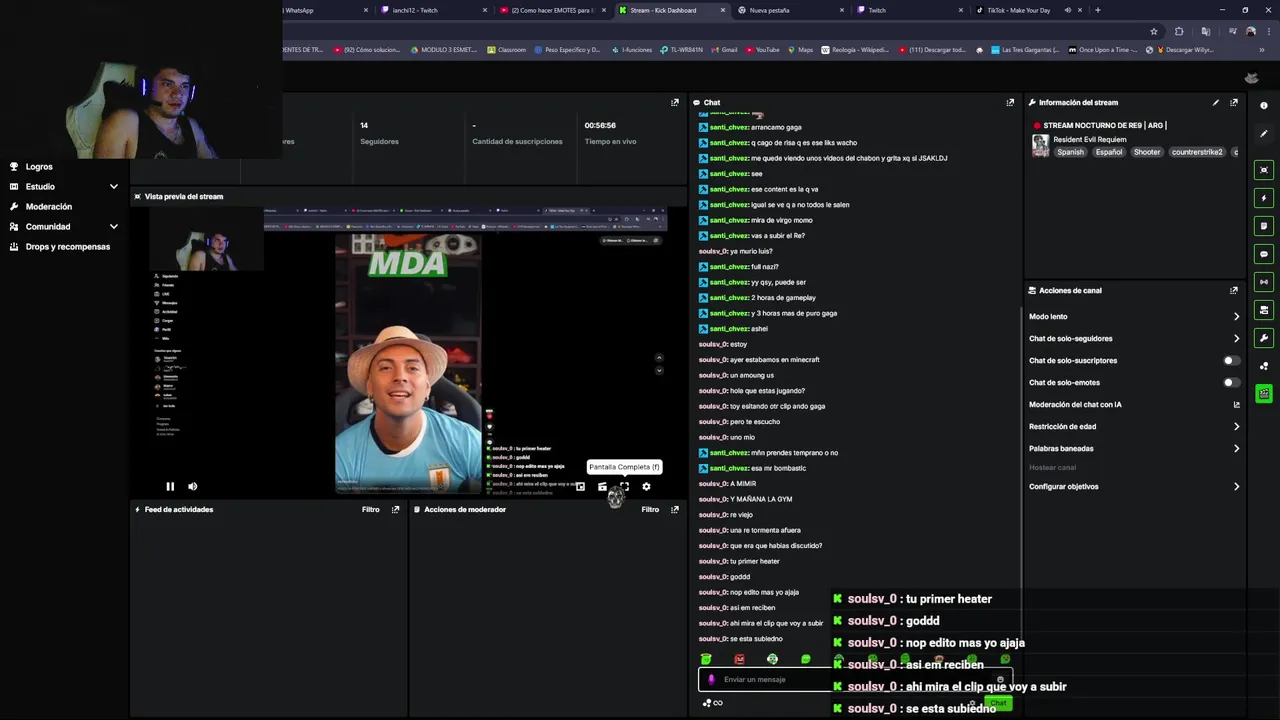Toggle Chat de solo-suscriptores switch
This screenshot has height=720, width=1280.
1232,360
